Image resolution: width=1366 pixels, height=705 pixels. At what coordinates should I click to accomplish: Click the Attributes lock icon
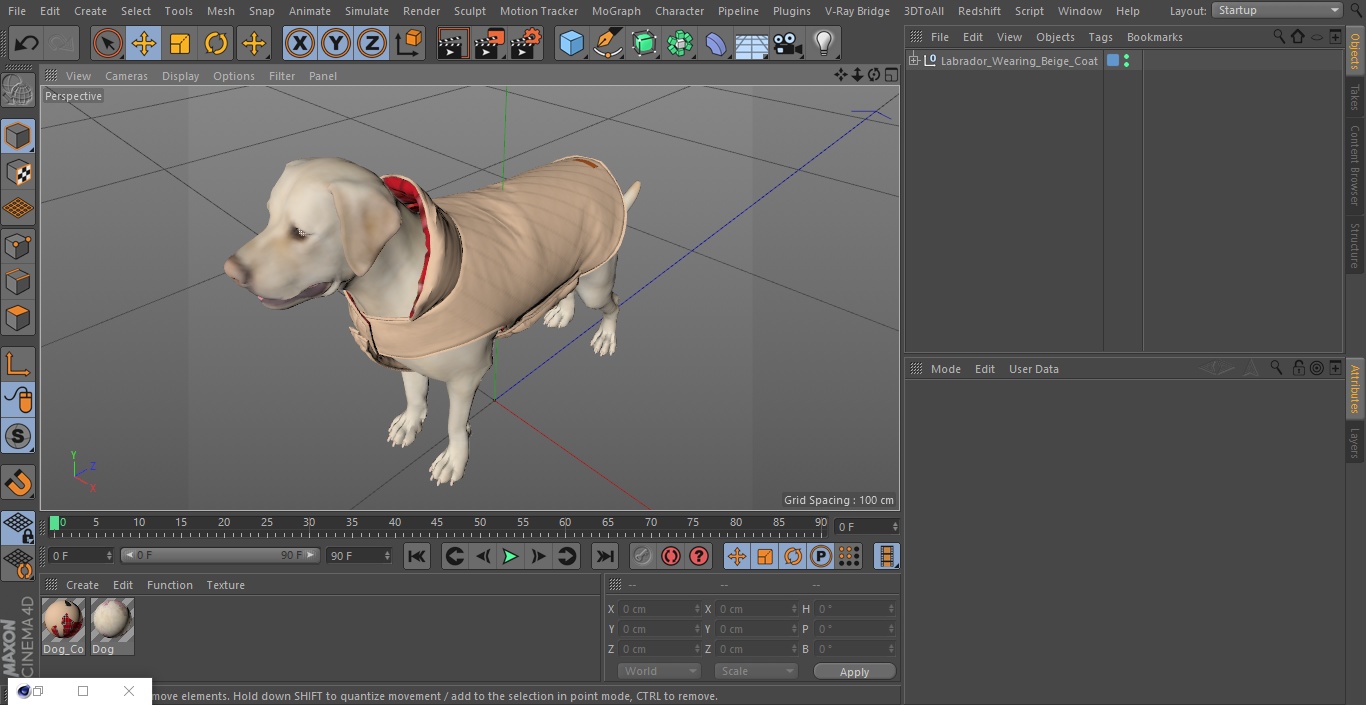[1298, 368]
